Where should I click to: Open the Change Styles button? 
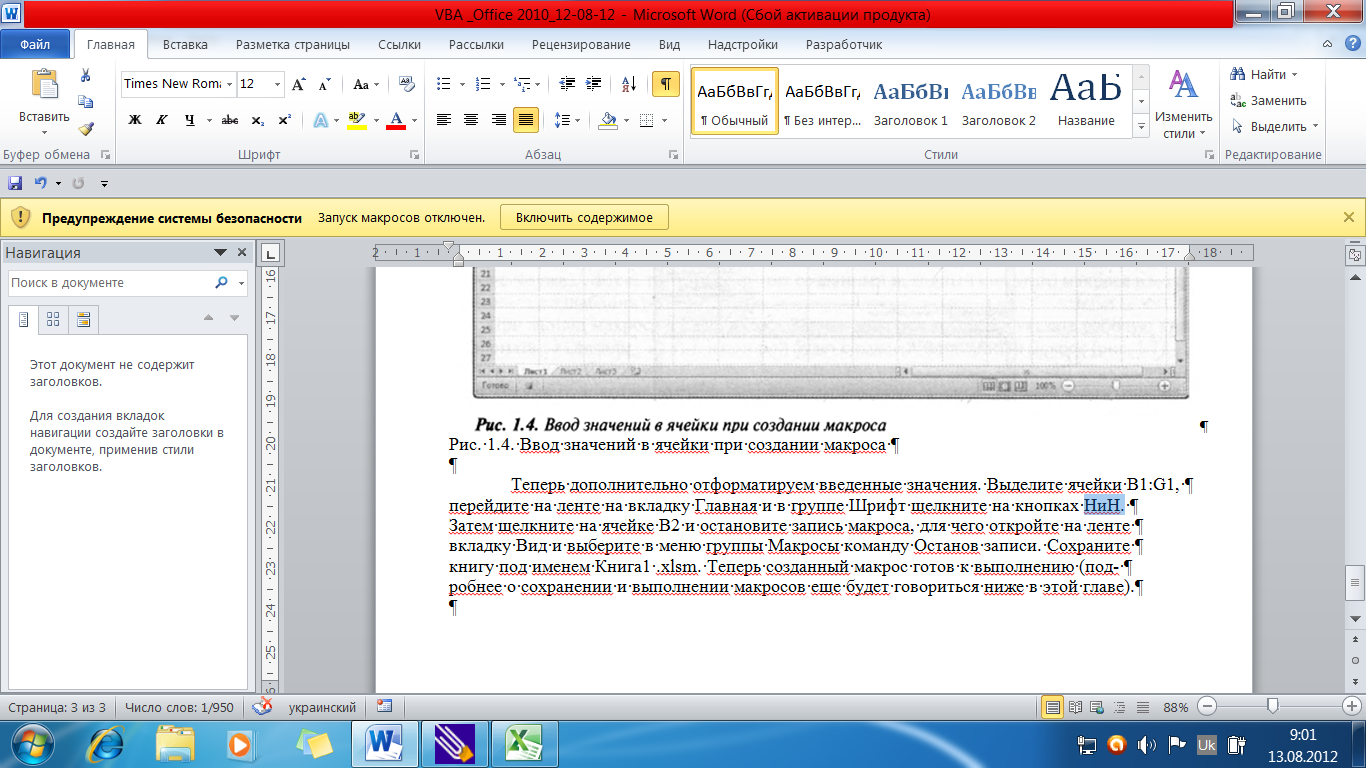pyautogui.click(x=1184, y=104)
